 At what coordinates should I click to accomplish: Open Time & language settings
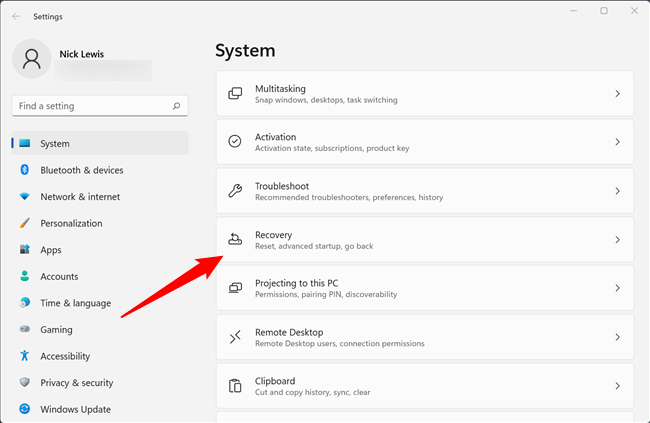[x=75, y=303]
